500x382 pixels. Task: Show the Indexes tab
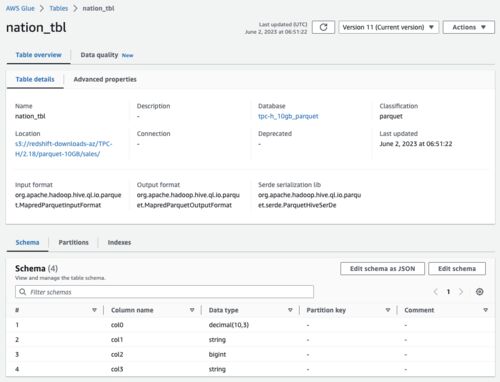pos(119,242)
